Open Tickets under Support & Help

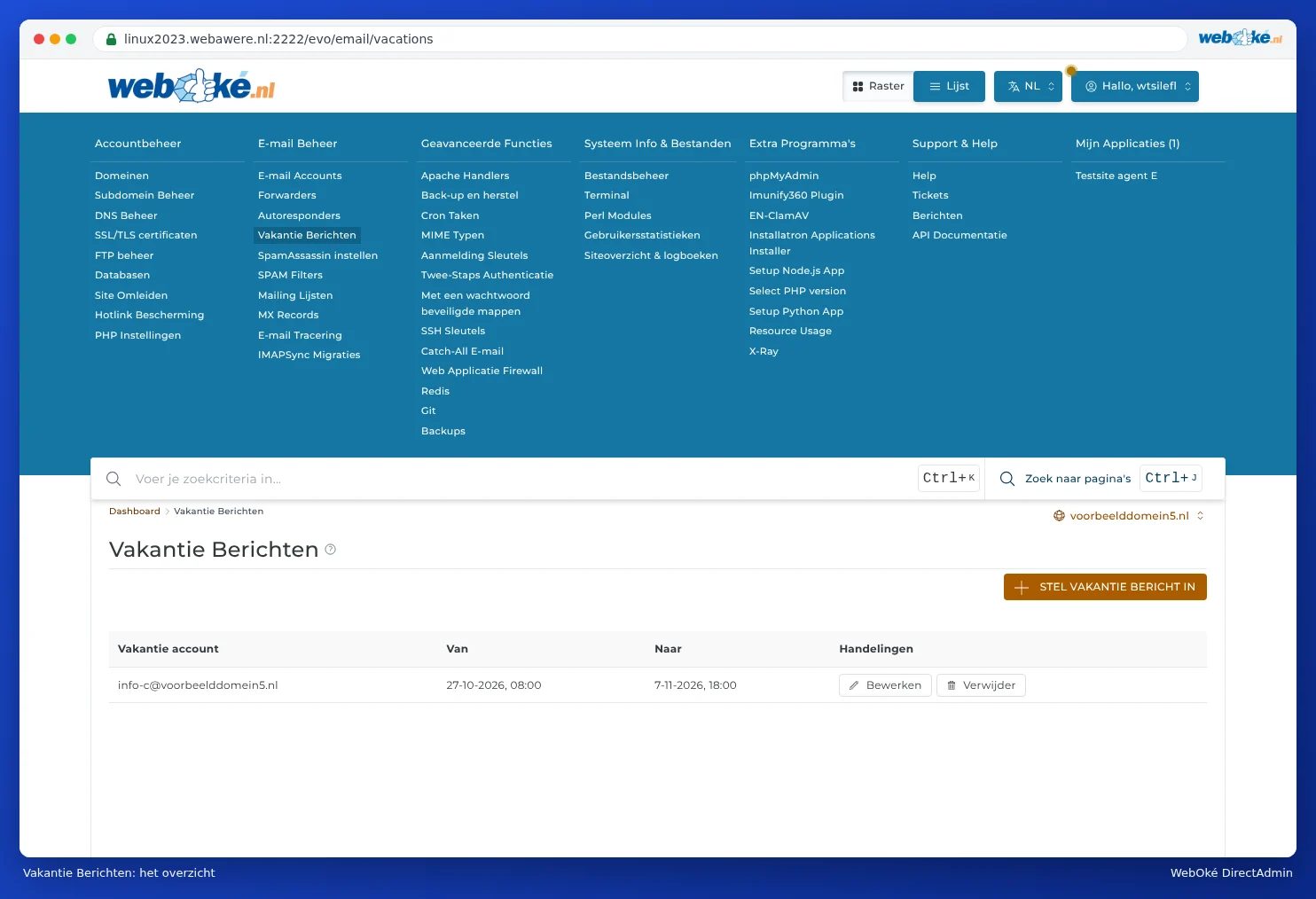click(930, 195)
